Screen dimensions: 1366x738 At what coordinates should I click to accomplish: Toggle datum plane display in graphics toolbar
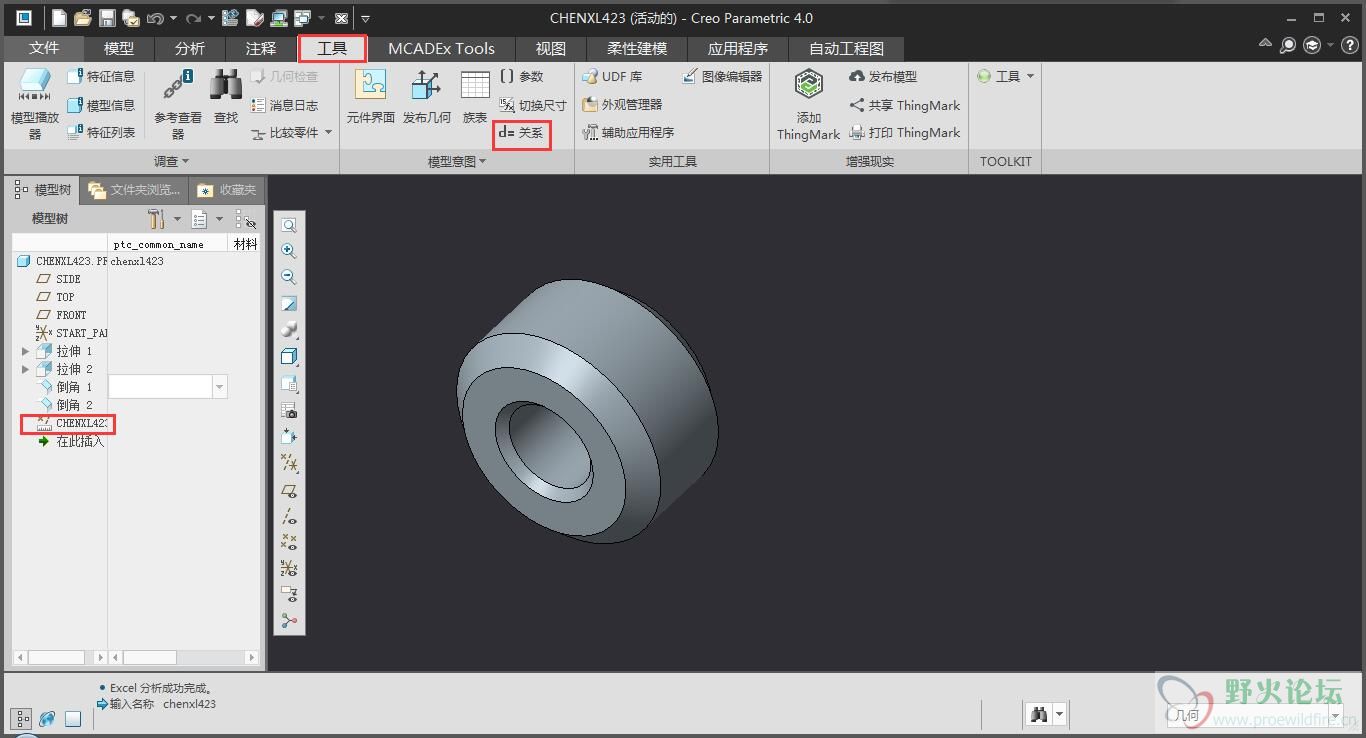(289, 491)
